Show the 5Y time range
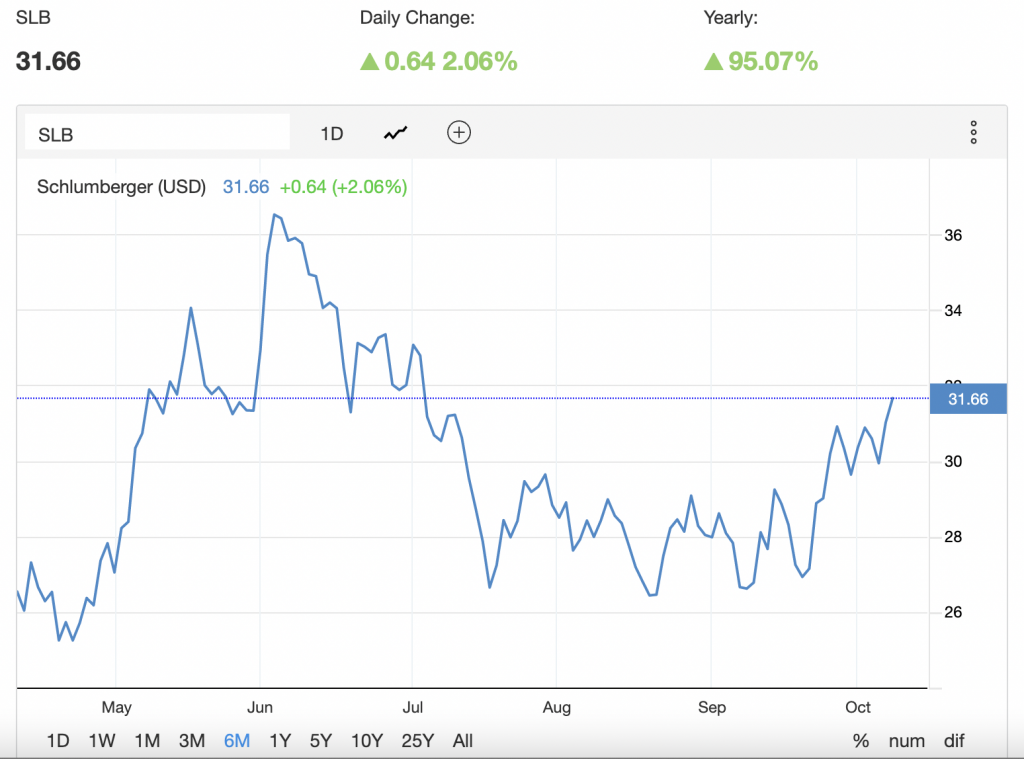The image size is (1024, 759). click(x=321, y=741)
